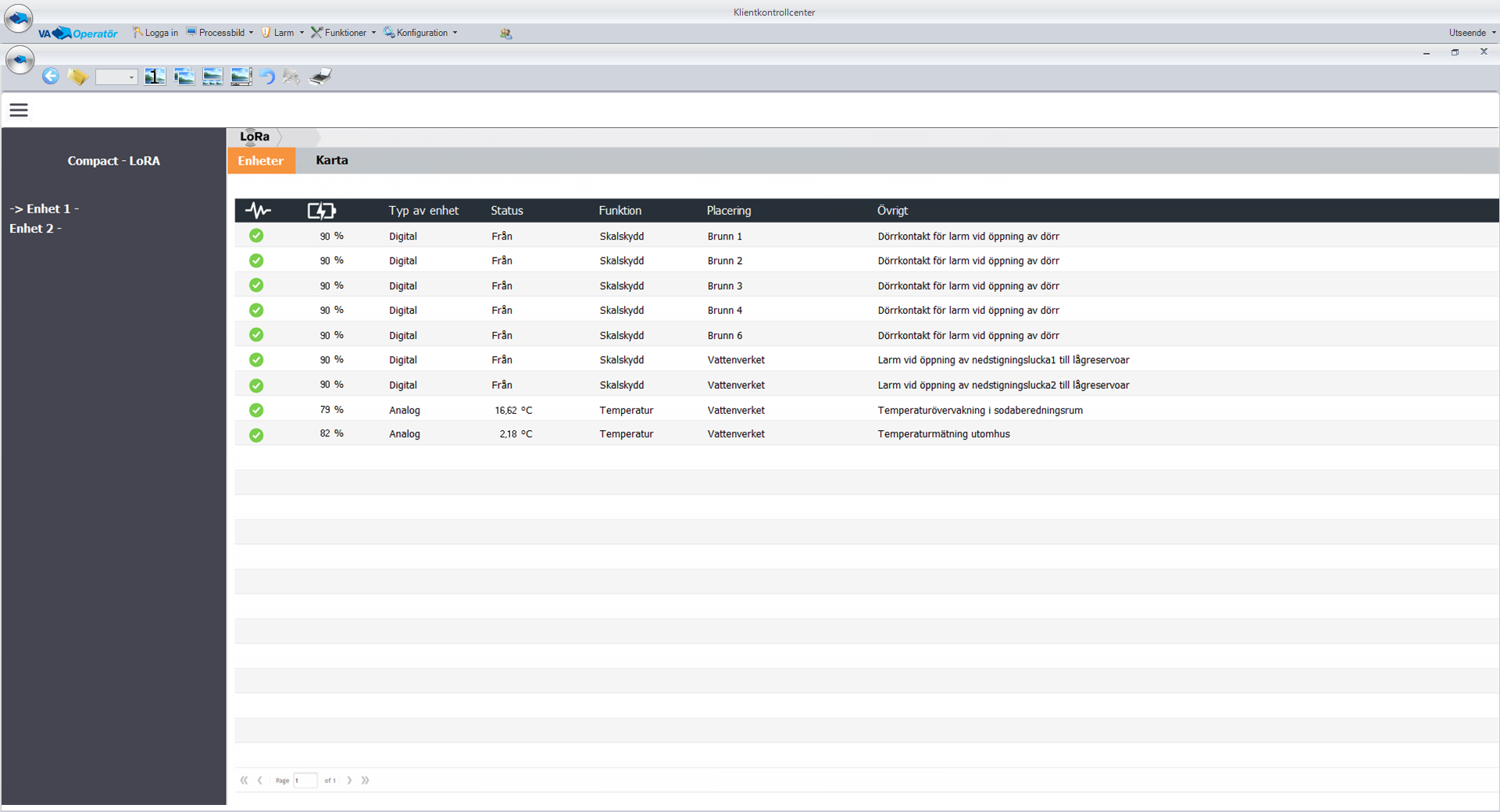The image size is (1500, 812).
Task: Open the hamburger menu icon
Action: point(19,110)
